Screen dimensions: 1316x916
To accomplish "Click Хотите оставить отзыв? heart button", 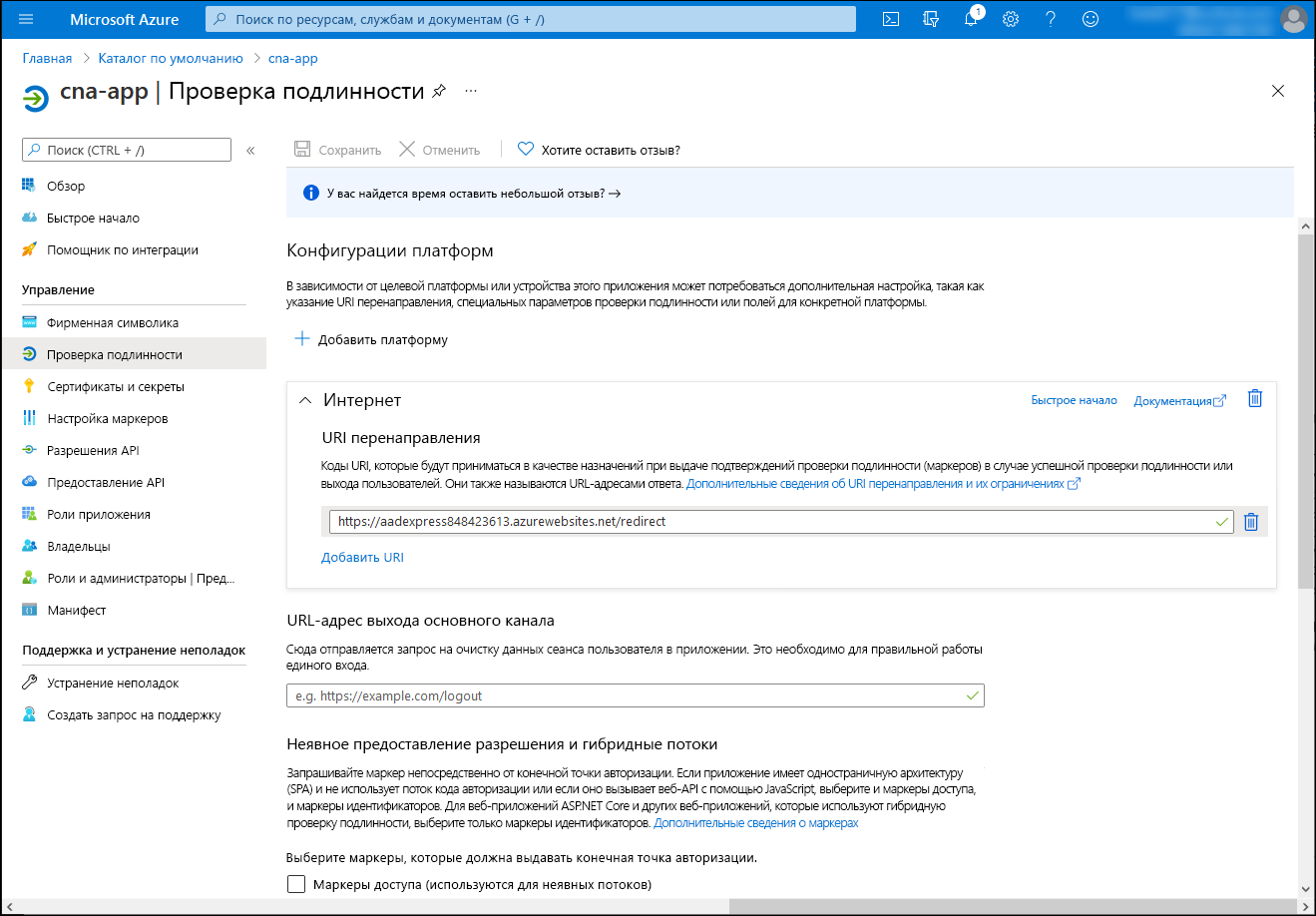I will (599, 150).
